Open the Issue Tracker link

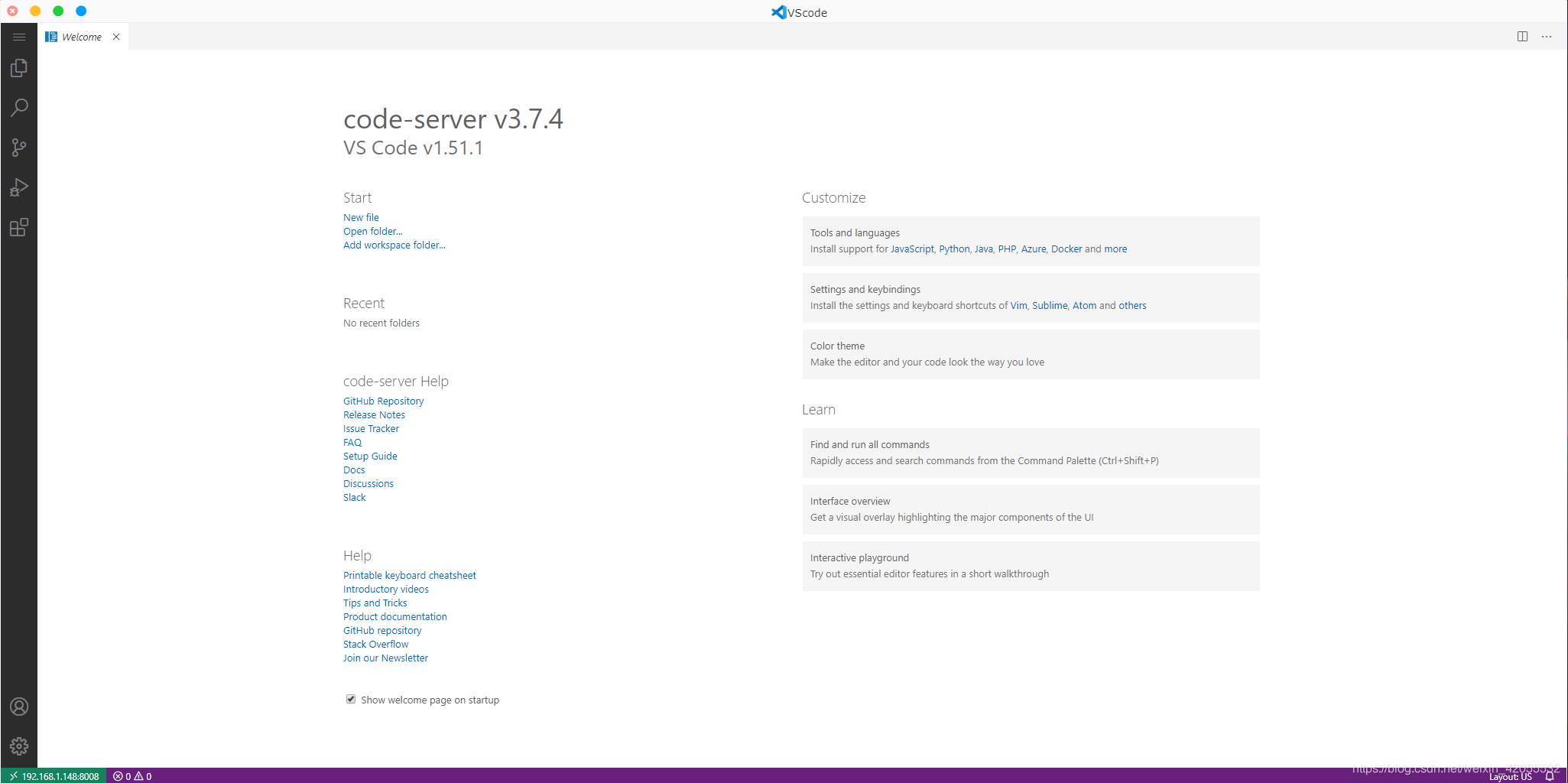(371, 429)
